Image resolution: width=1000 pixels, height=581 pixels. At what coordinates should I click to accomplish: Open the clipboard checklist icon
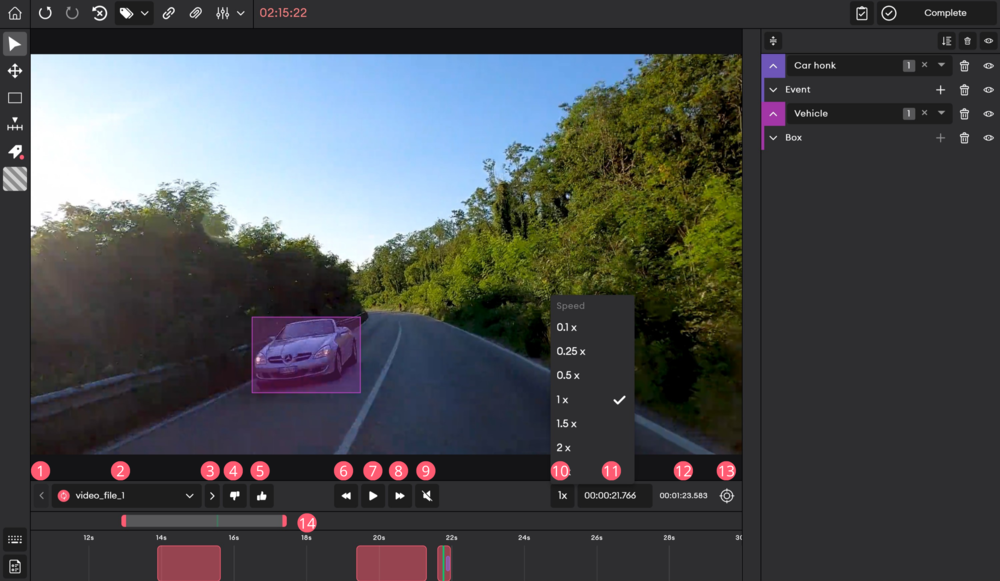(x=862, y=13)
